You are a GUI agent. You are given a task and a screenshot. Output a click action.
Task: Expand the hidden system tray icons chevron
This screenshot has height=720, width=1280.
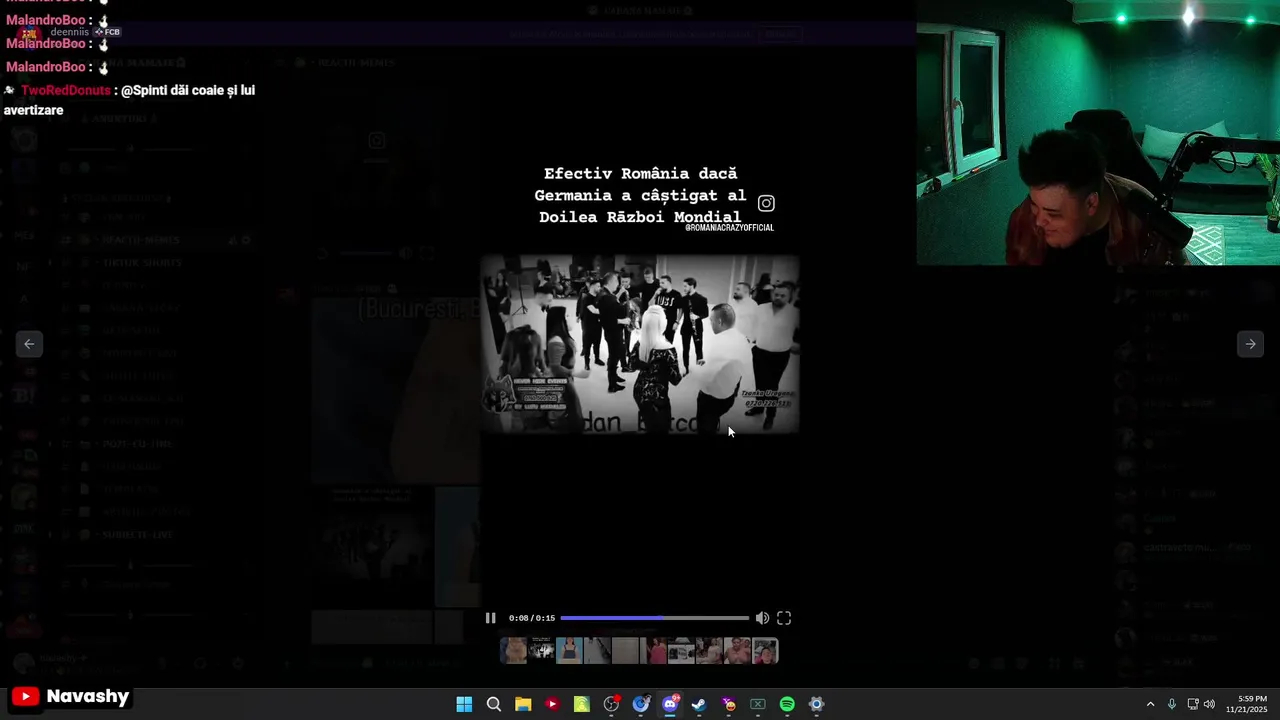(x=1150, y=704)
